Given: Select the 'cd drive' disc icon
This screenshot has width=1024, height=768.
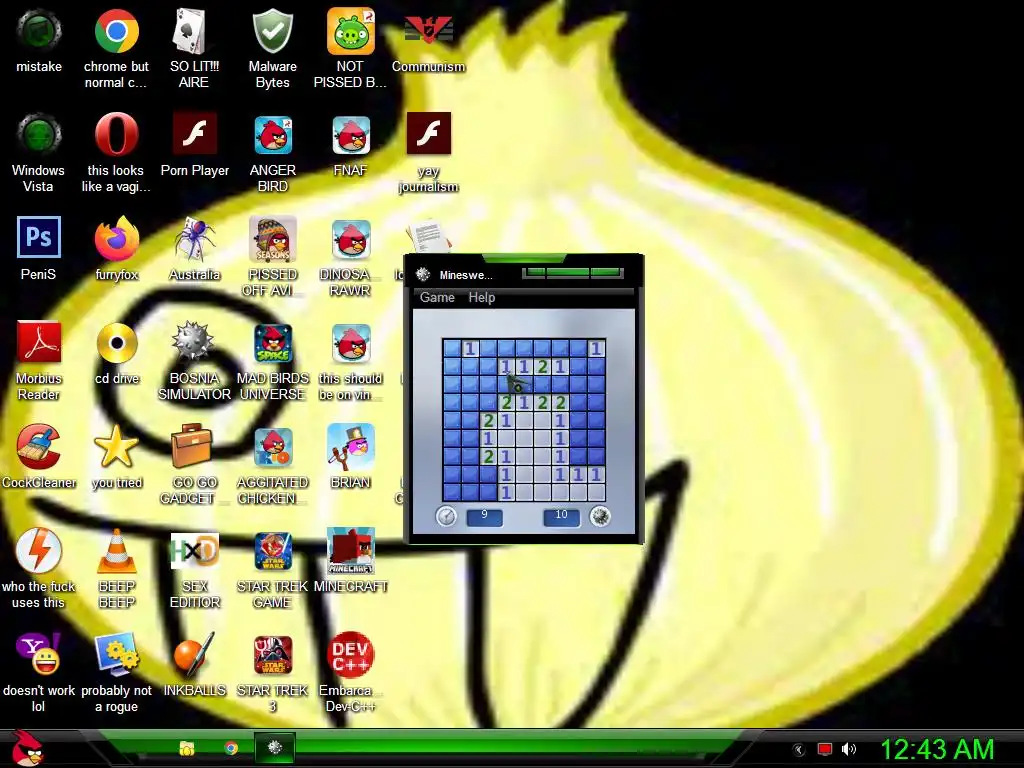Looking at the screenshot, I should click(x=116, y=342).
